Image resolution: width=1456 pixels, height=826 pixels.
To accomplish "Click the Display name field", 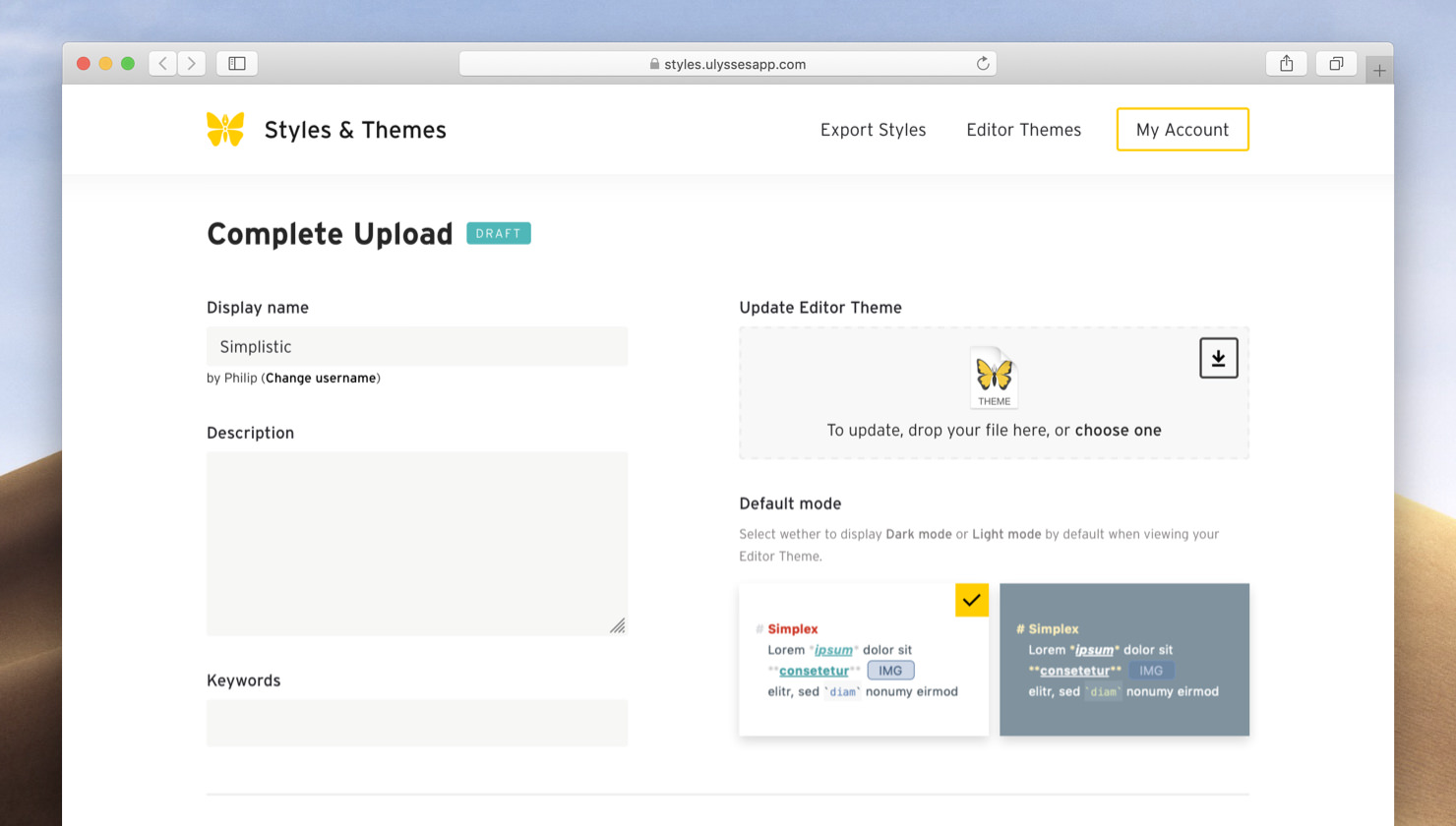I will 417,346.
